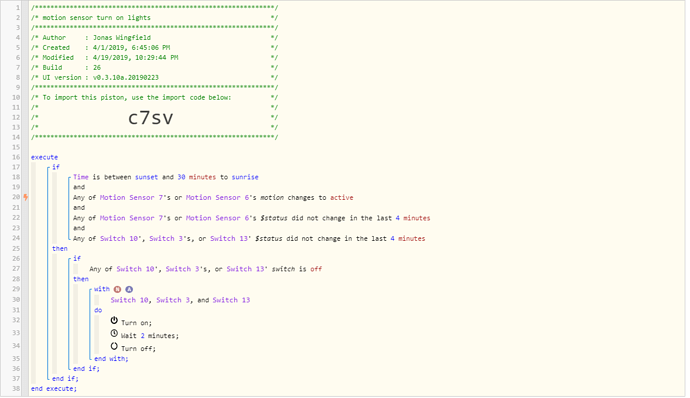690x398 pixels.
Task: Click the execute keyword on line 16
Action: (44, 157)
